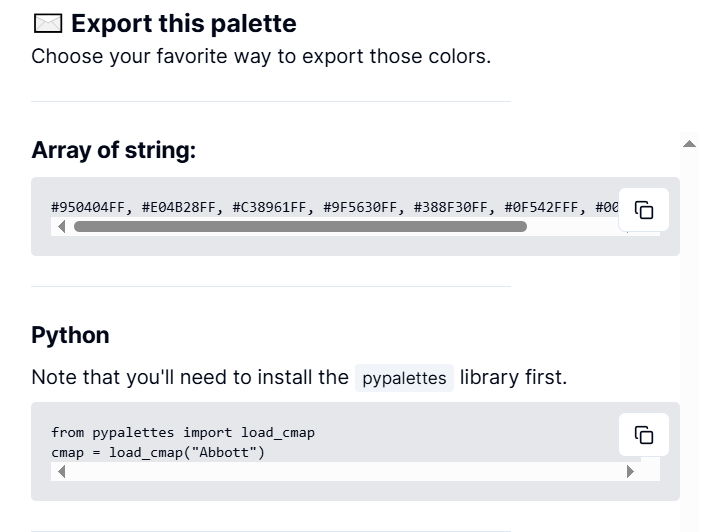The image size is (724, 532).
Task: Click the "Export this palette" heading
Action: pyautogui.click(x=184, y=23)
